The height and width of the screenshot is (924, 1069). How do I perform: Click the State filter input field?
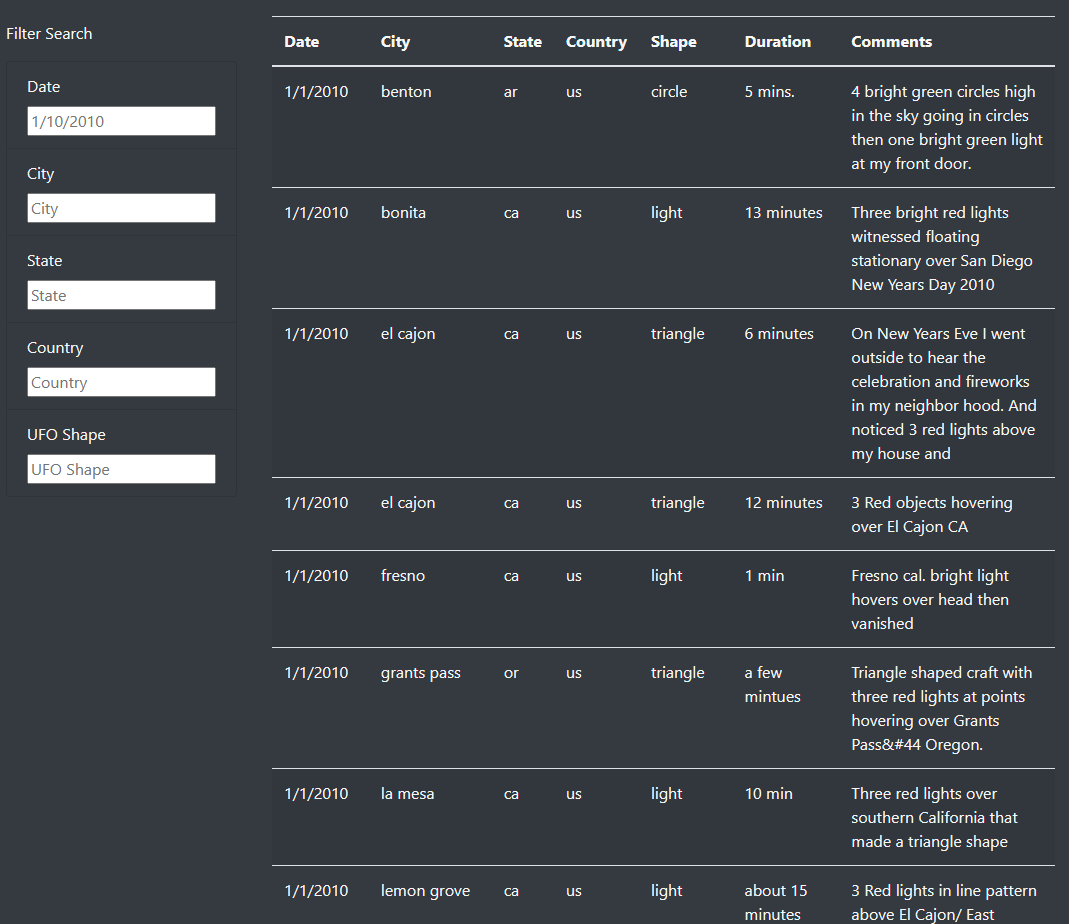120,295
